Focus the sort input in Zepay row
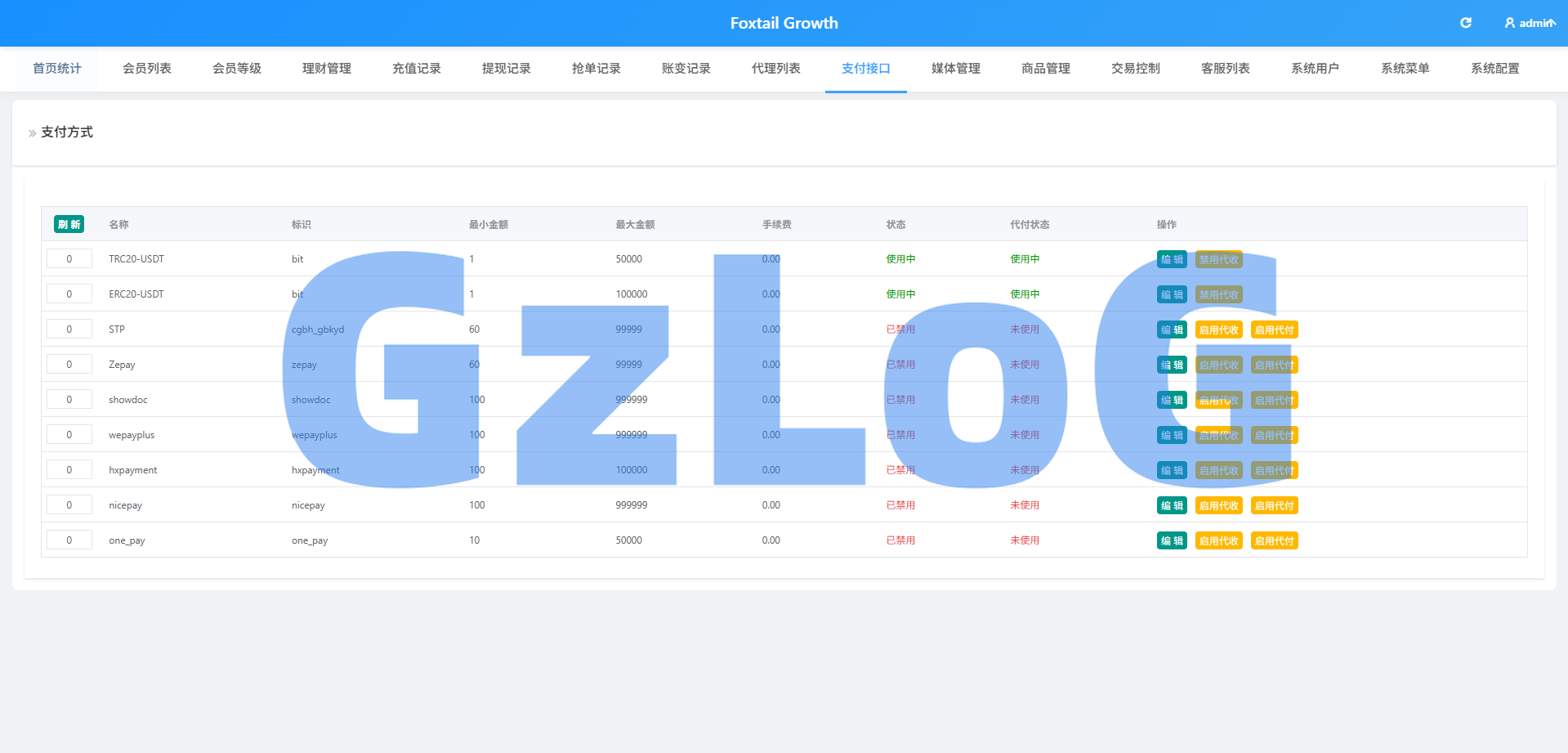The image size is (1568, 753). tap(69, 365)
